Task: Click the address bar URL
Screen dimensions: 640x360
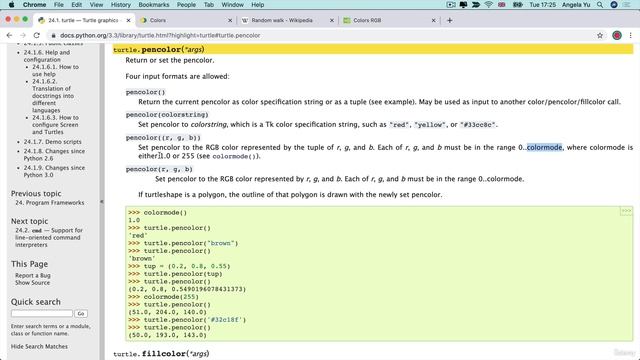Action: tap(160, 36)
